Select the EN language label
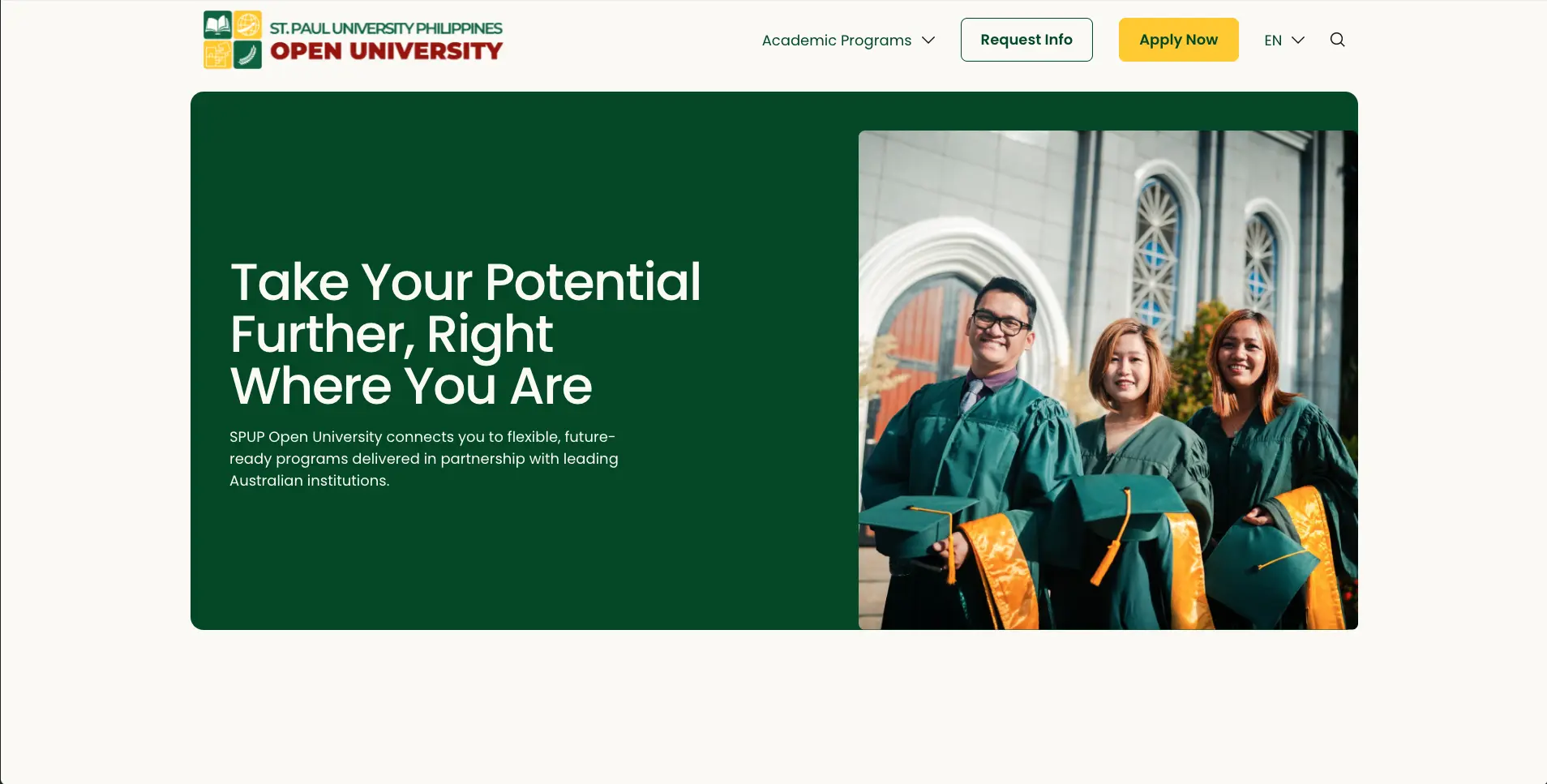This screenshot has width=1547, height=784. (x=1273, y=41)
